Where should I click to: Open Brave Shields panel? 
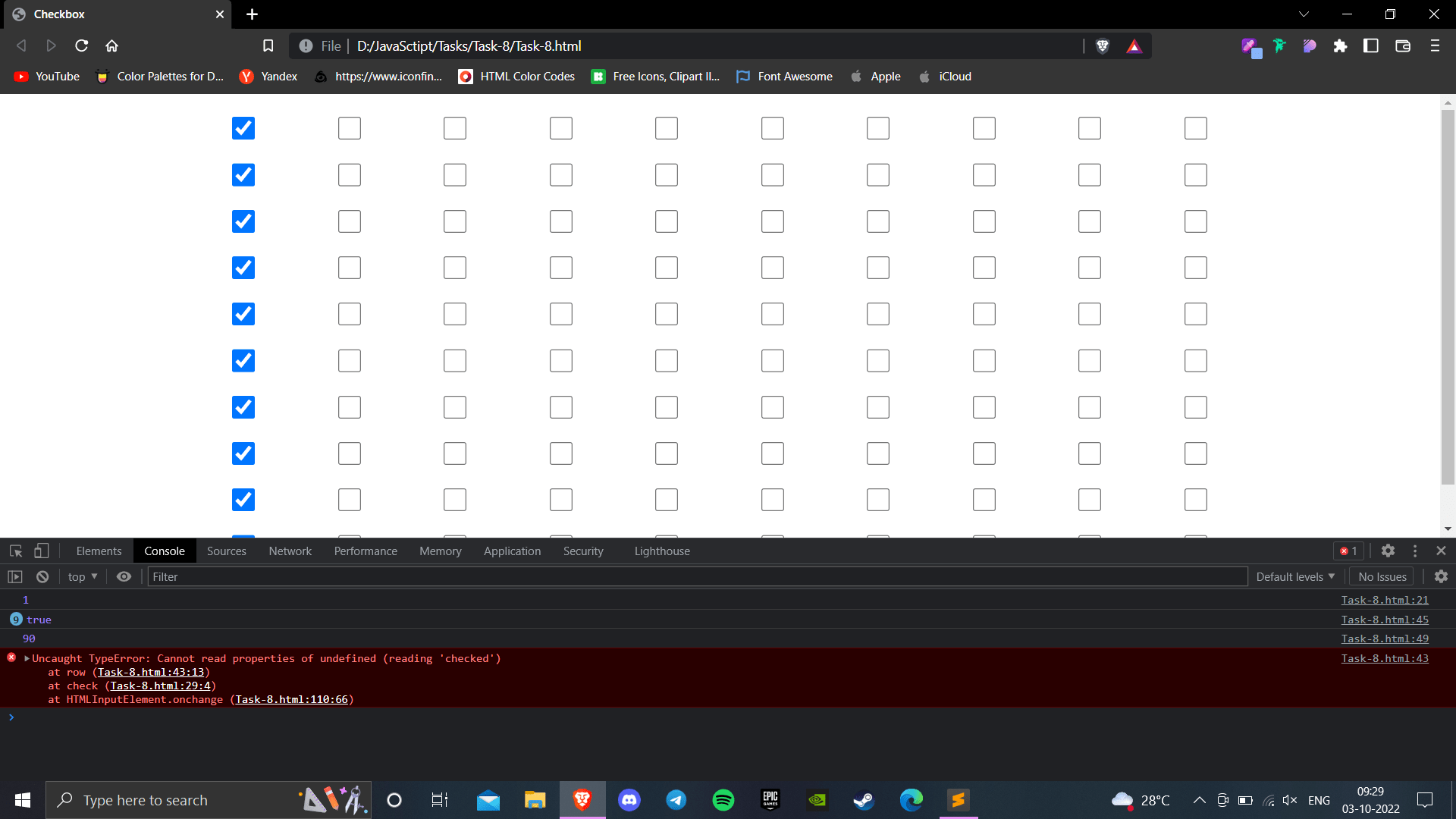[1102, 45]
